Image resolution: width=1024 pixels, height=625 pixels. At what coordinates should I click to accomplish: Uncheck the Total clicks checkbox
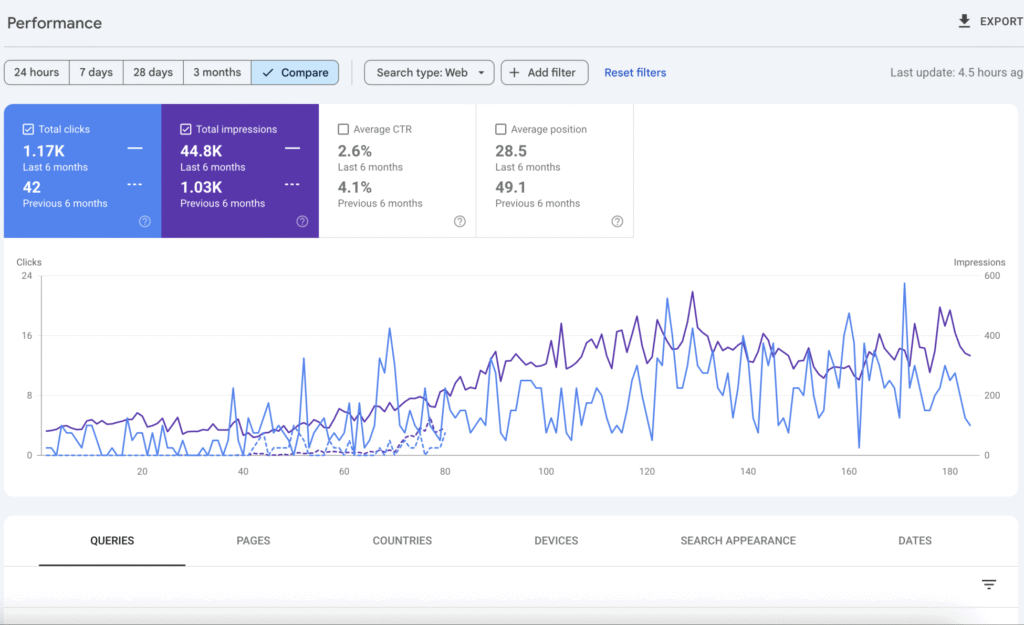[x=29, y=129]
